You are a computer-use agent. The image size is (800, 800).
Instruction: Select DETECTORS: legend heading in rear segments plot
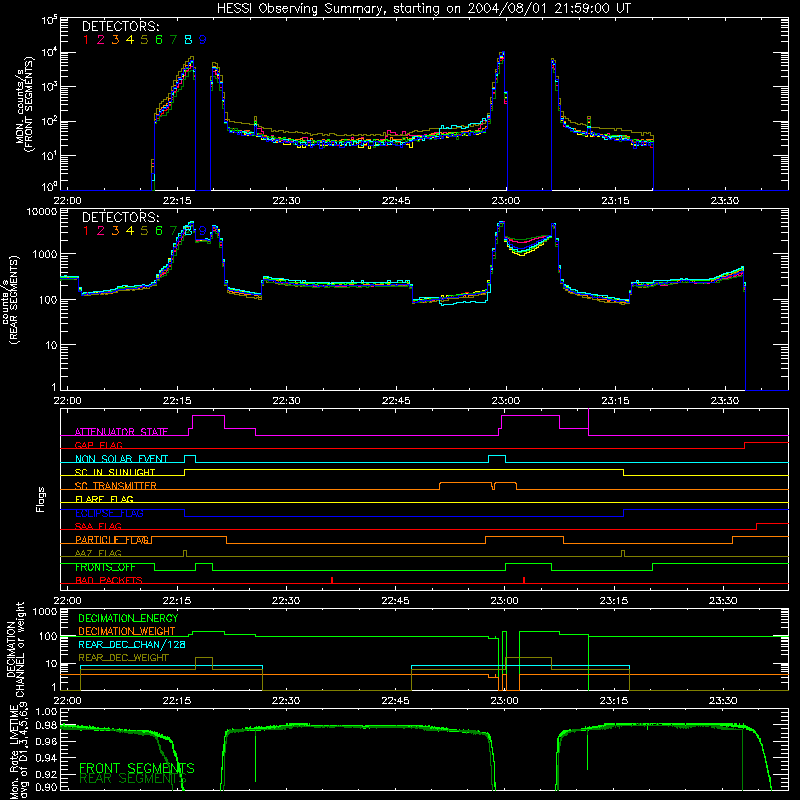pyautogui.click(x=120, y=217)
